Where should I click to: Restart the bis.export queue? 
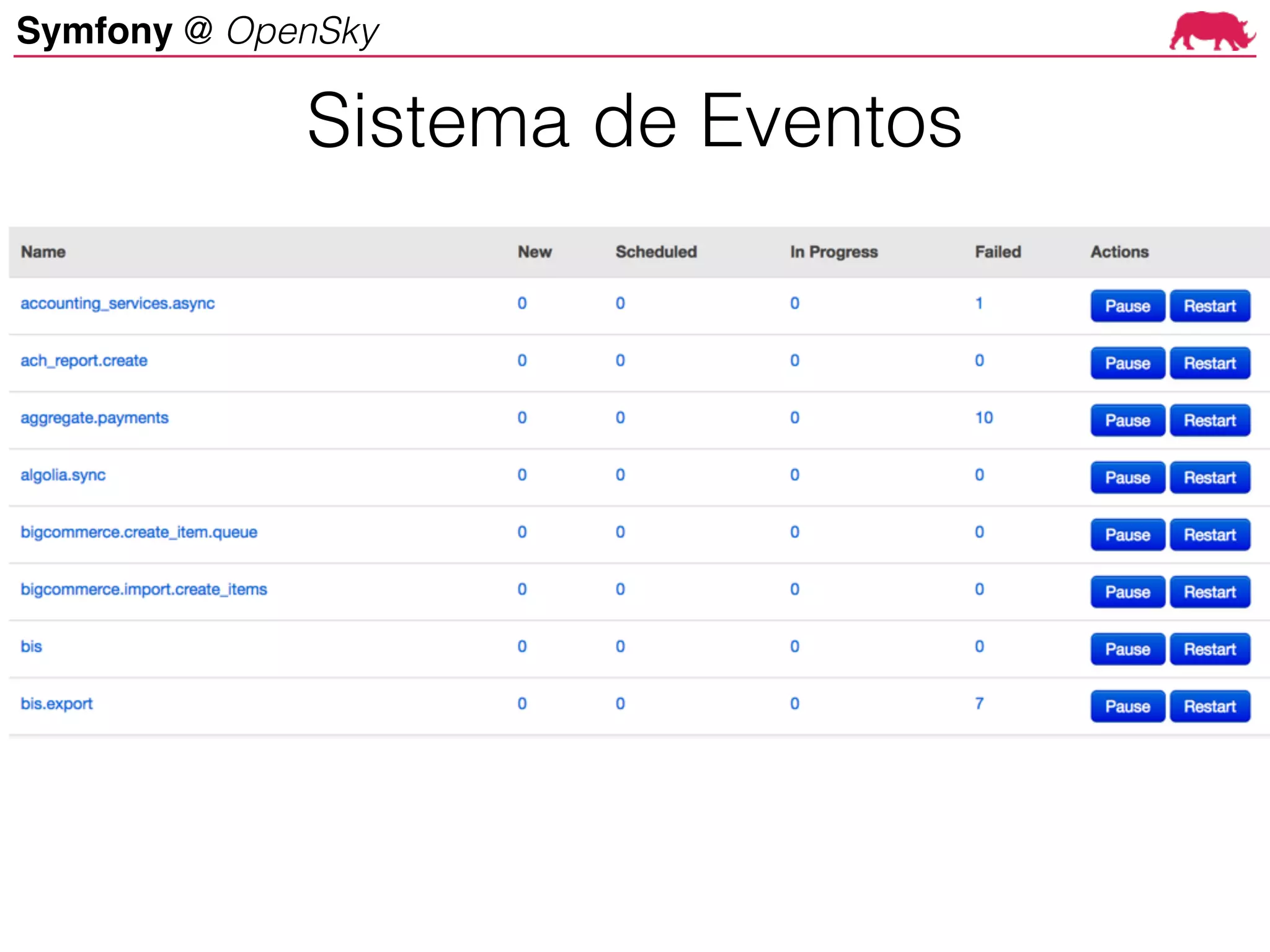[x=1209, y=707]
